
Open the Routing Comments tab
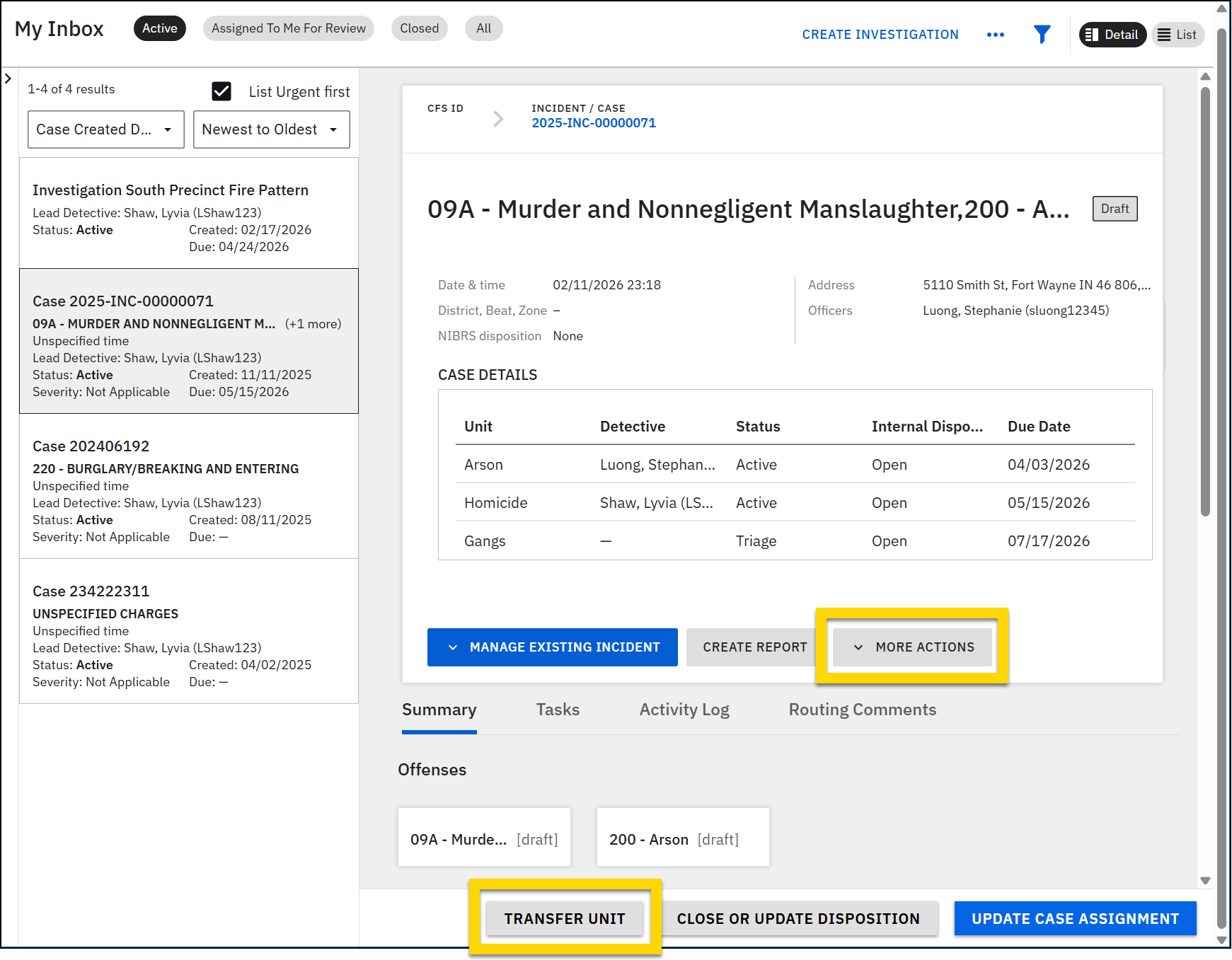862,710
